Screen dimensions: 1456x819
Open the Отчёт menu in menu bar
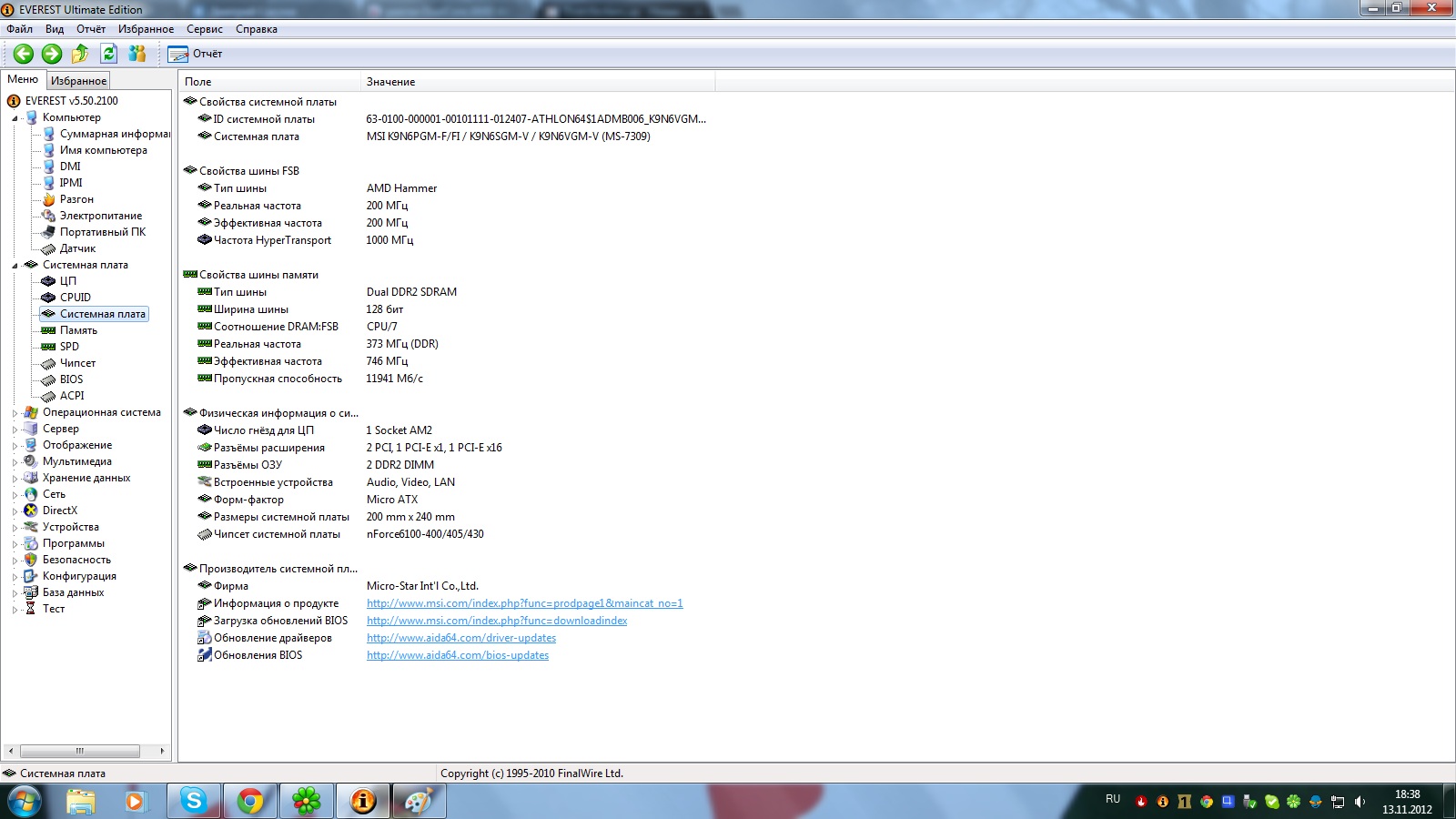click(91, 29)
